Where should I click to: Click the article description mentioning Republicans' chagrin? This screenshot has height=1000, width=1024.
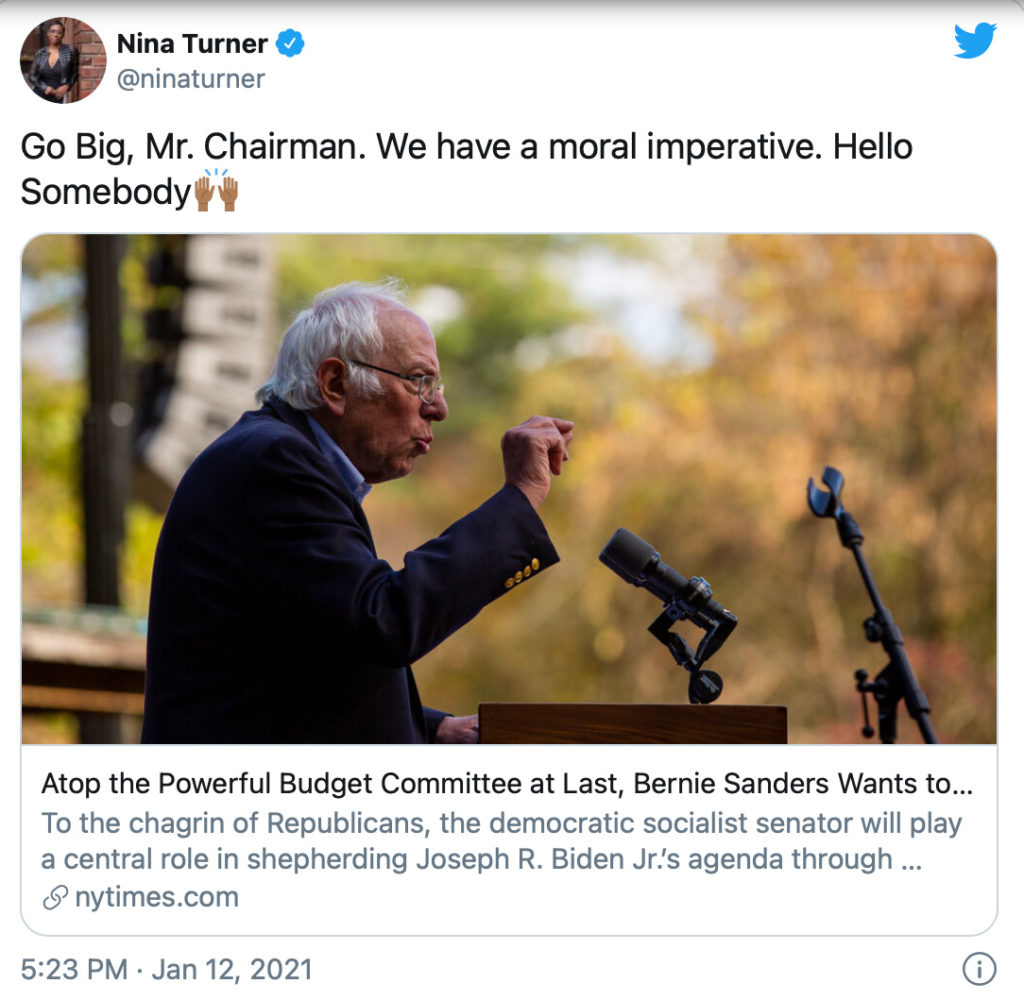500,841
